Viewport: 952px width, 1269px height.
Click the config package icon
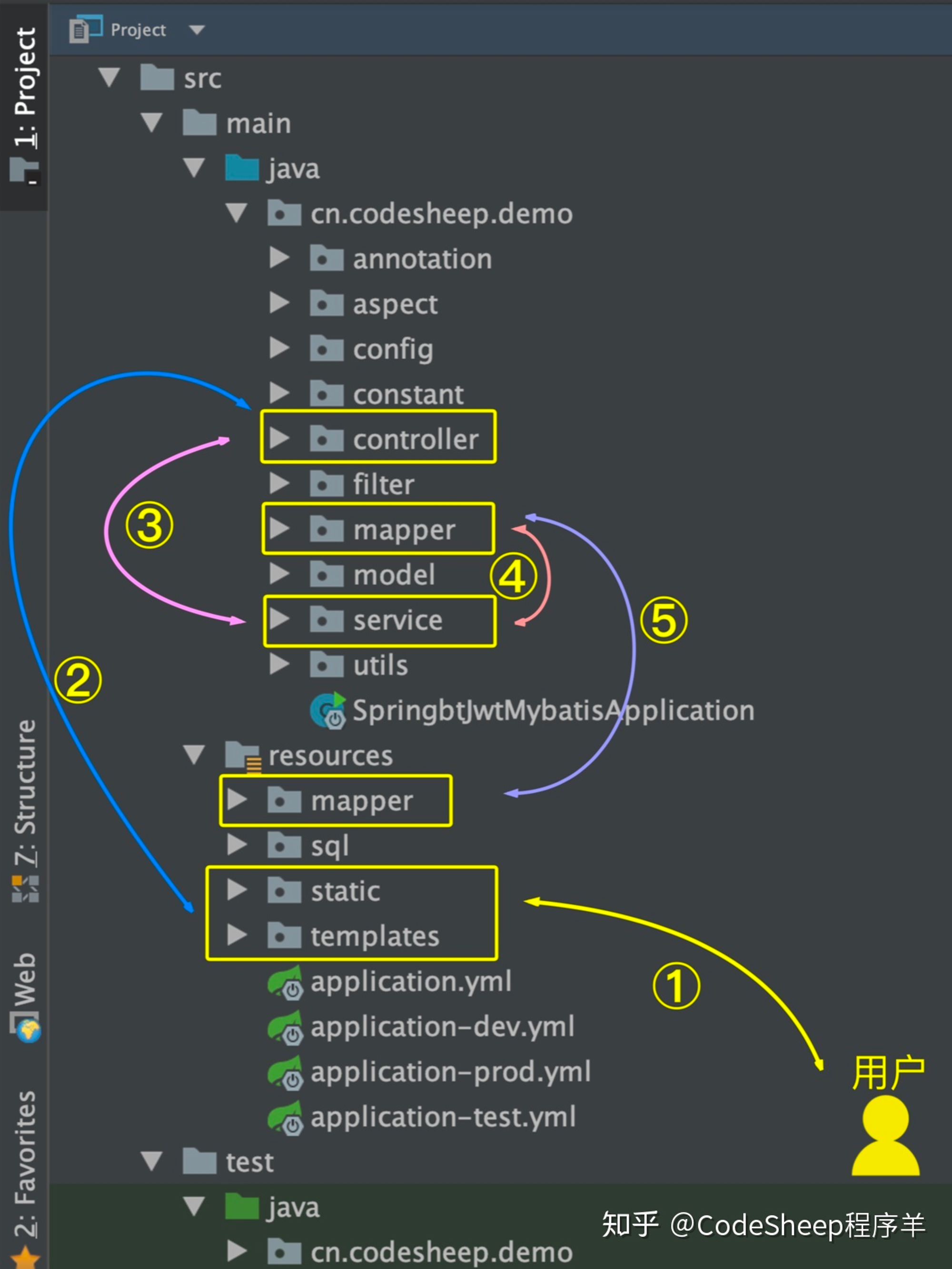(327, 348)
